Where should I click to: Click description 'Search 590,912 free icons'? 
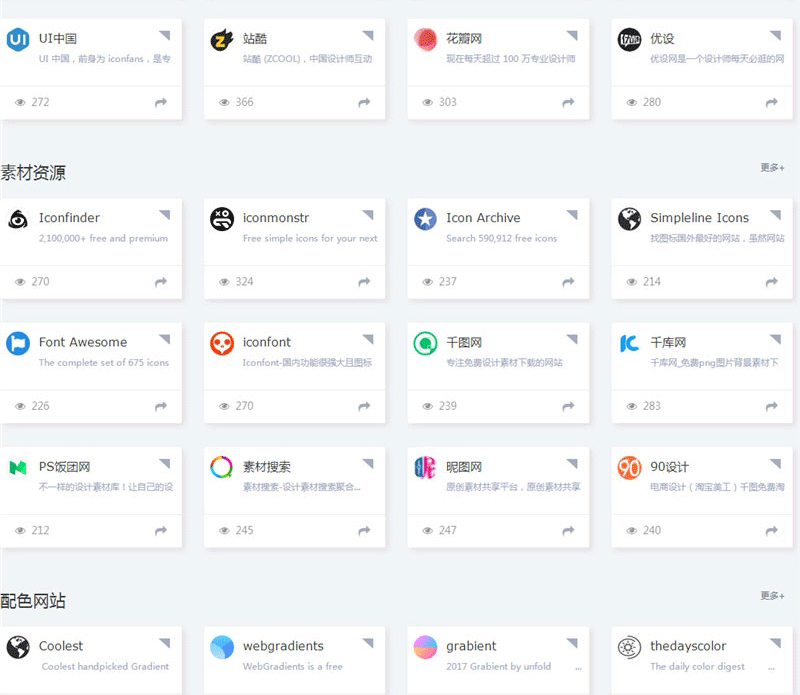click(x=502, y=238)
